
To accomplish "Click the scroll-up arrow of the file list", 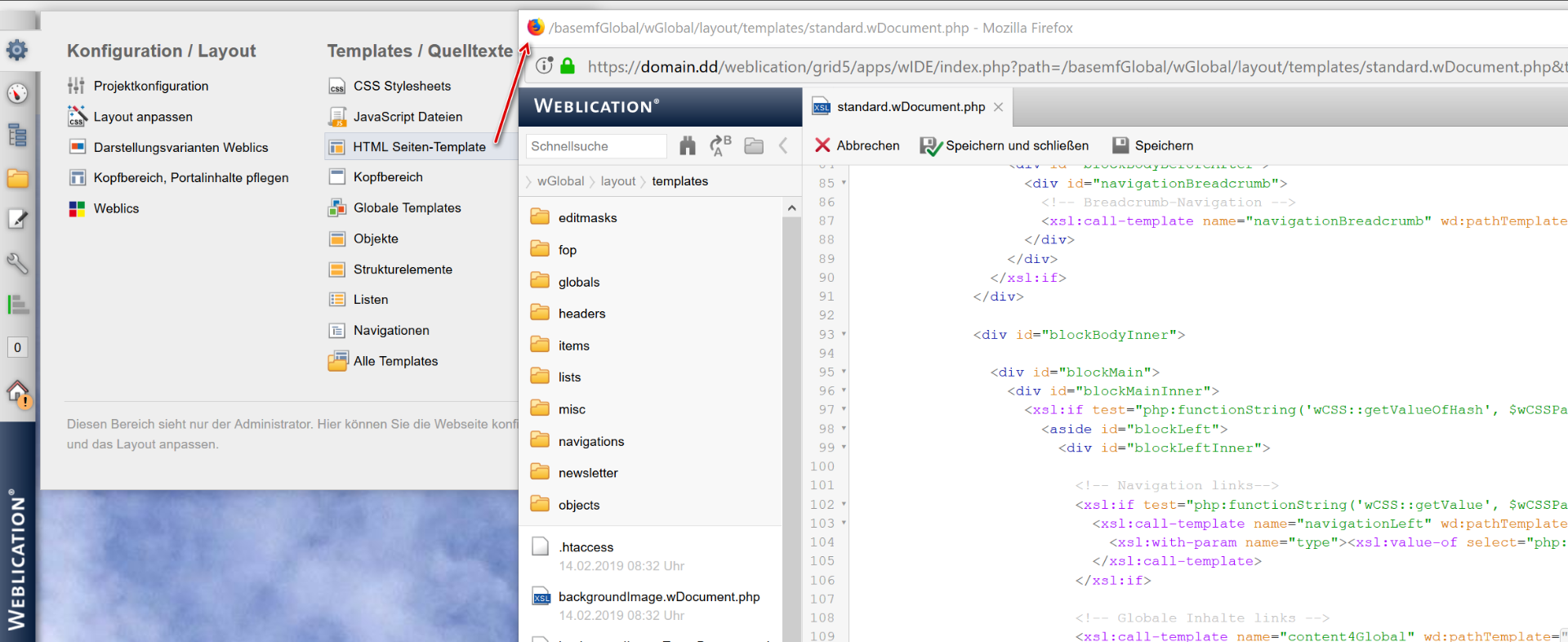I will pyautogui.click(x=791, y=208).
